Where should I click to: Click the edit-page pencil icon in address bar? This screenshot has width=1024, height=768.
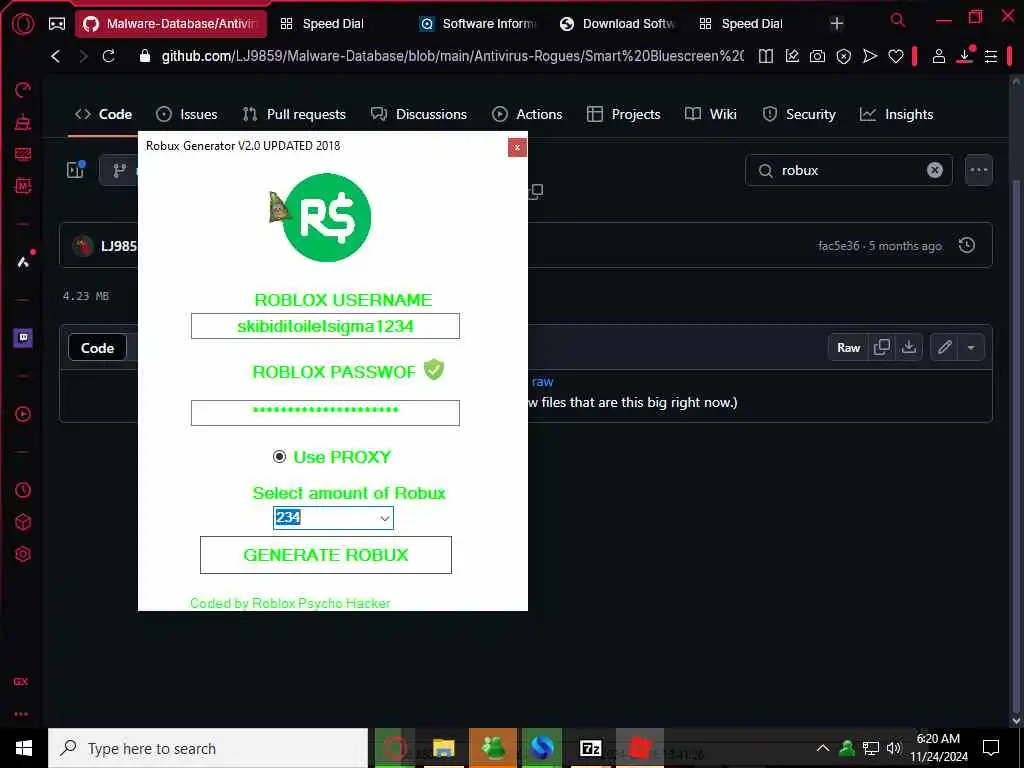tap(792, 56)
